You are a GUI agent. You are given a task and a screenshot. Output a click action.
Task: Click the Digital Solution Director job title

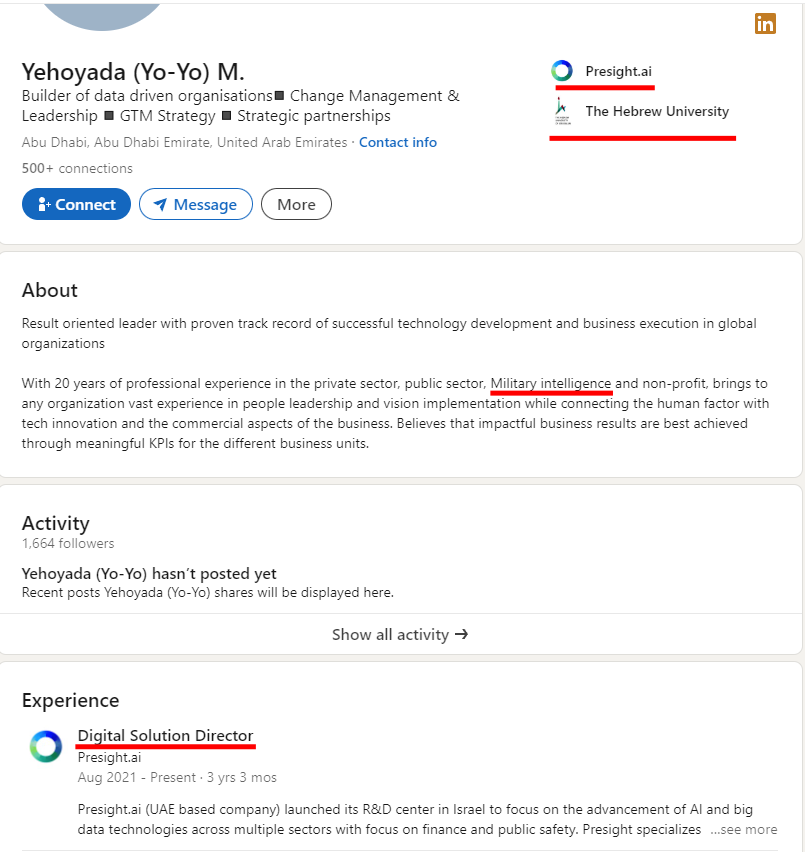point(165,736)
